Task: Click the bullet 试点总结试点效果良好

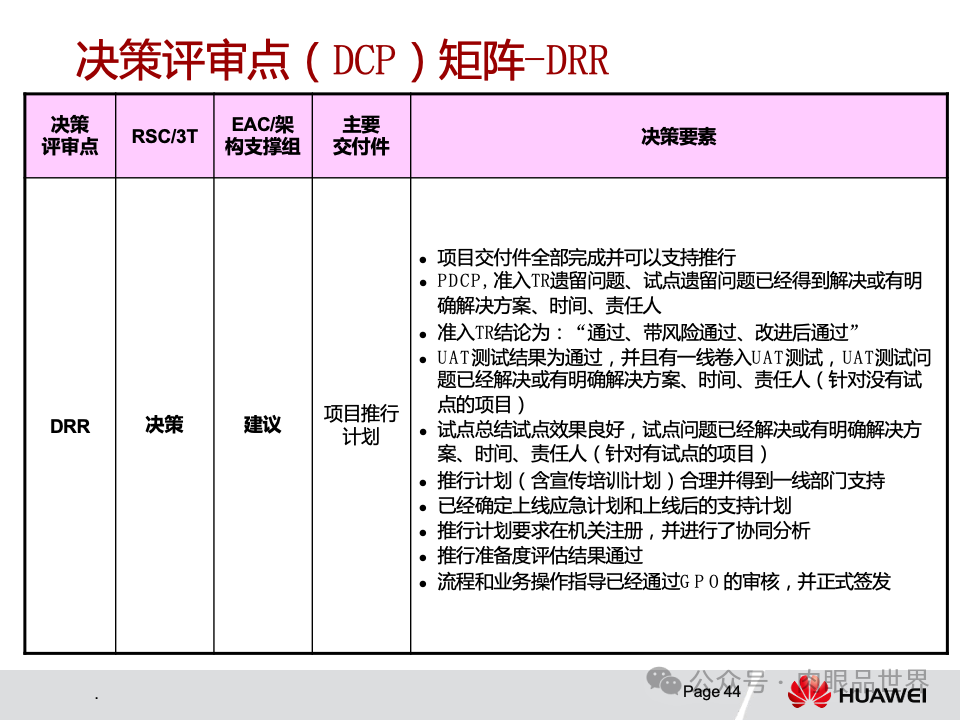Action: (679, 441)
